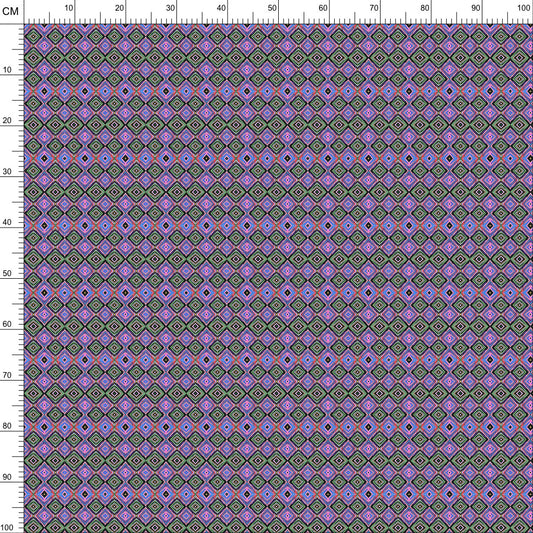Select the 70 mark on horizontal ruler
Viewport: 533px width, 533px height.
pos(374,8)
